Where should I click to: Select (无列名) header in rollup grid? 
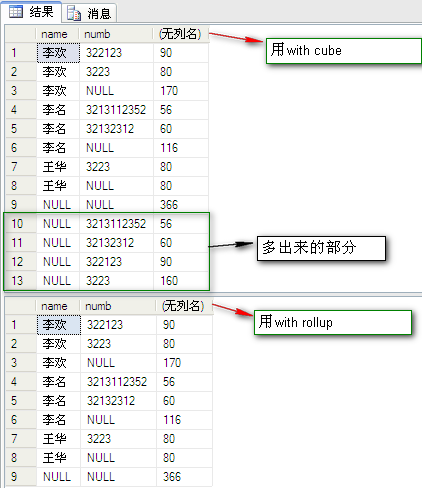[x=184, y=306]
